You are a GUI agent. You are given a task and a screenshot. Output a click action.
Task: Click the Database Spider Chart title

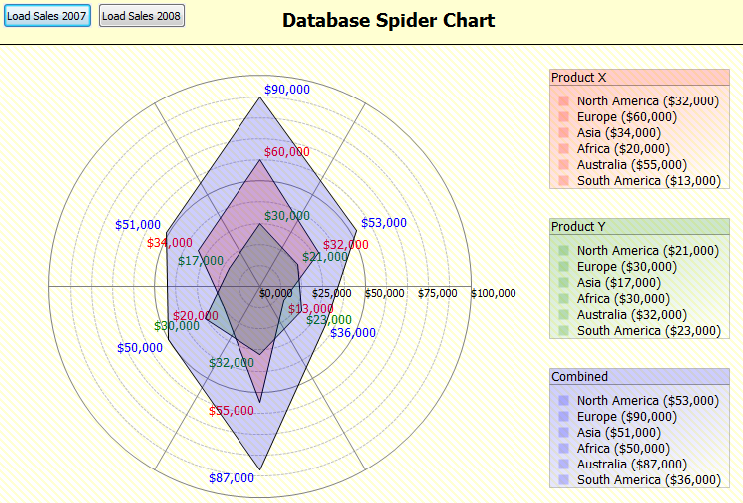[388, 21]
